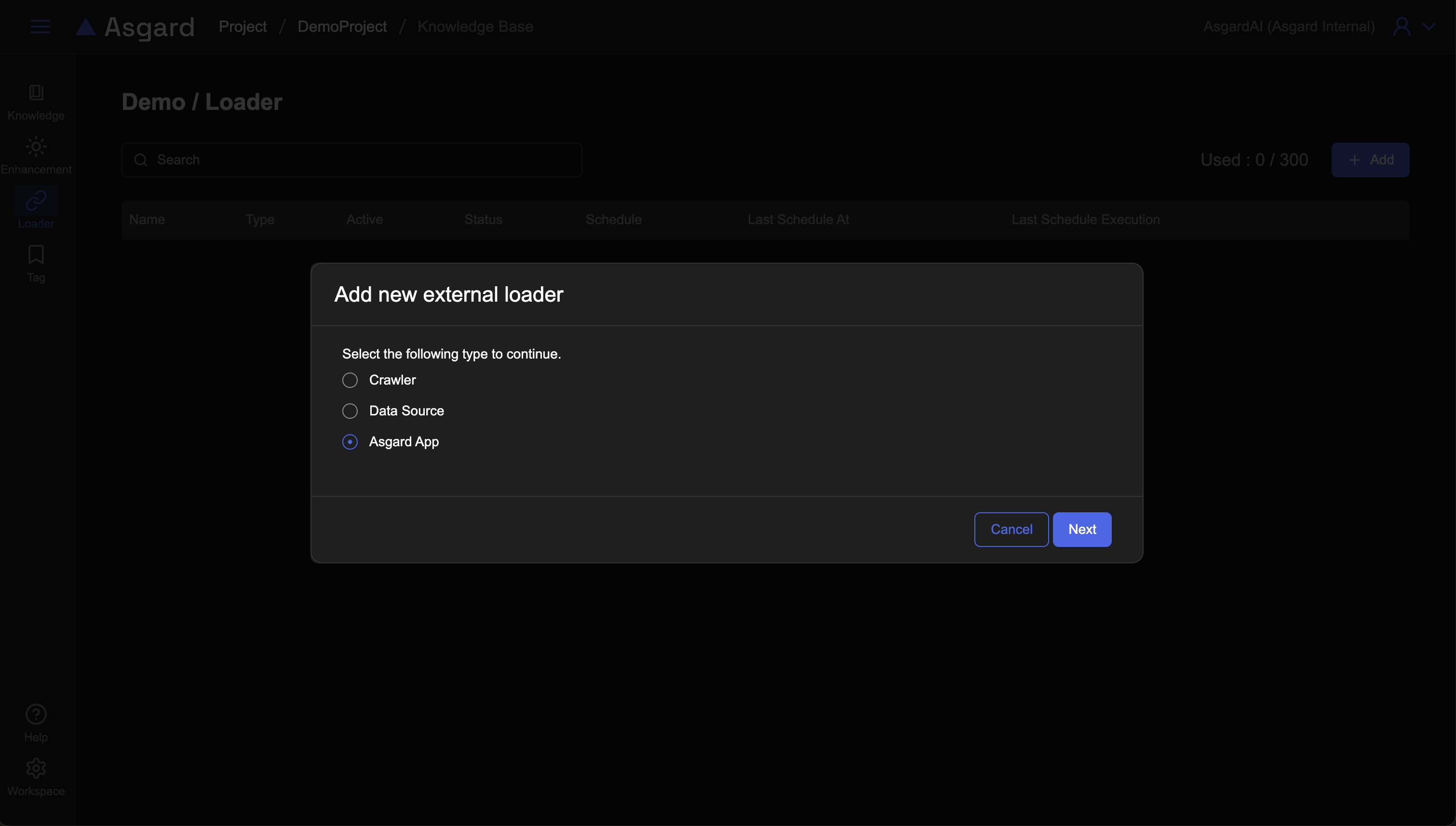Select the Asgard App radio option
Viewport: 1456px width, 826px height.
[350, 442]
